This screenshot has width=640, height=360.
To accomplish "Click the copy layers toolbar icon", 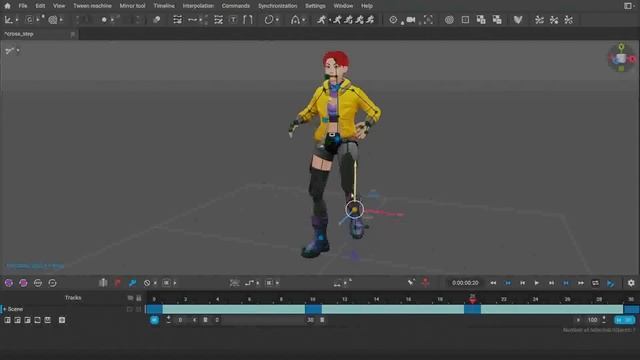I will pos(481,20).
